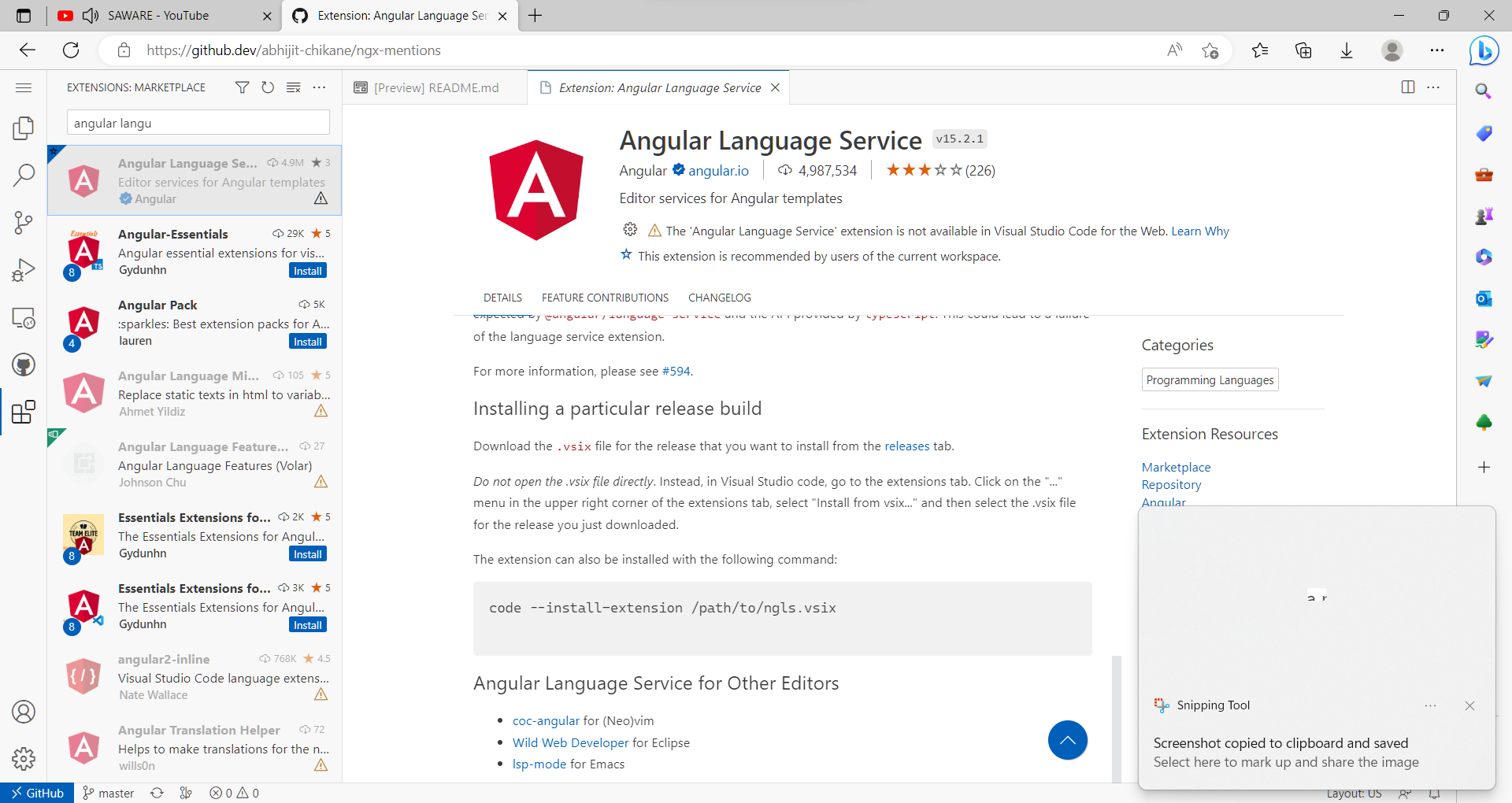This screenshot has width=1512, height=803.
Task: Open the Source Control view
Action: point(24,223)
